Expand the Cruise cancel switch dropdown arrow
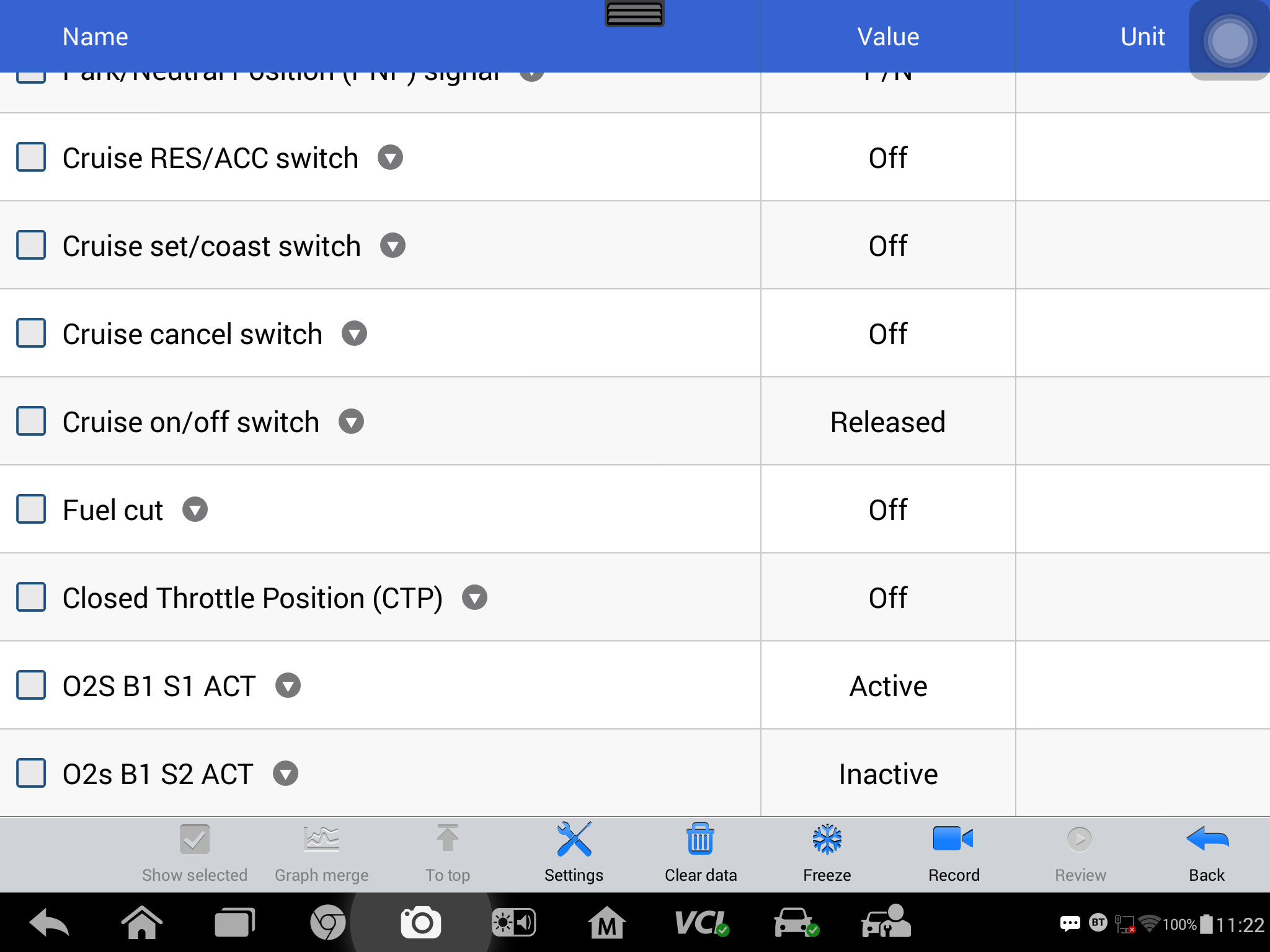Image resolution: width=1270 pixels, height=952 pixels. pos(355,333)
